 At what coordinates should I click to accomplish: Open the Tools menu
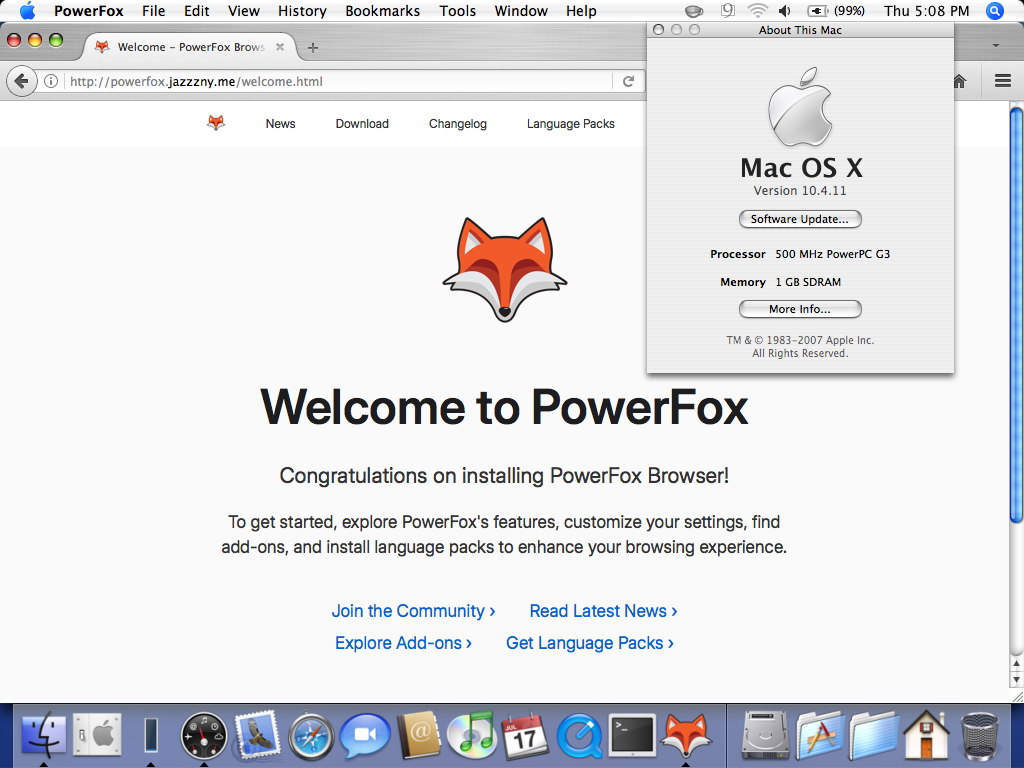[457, 11]
